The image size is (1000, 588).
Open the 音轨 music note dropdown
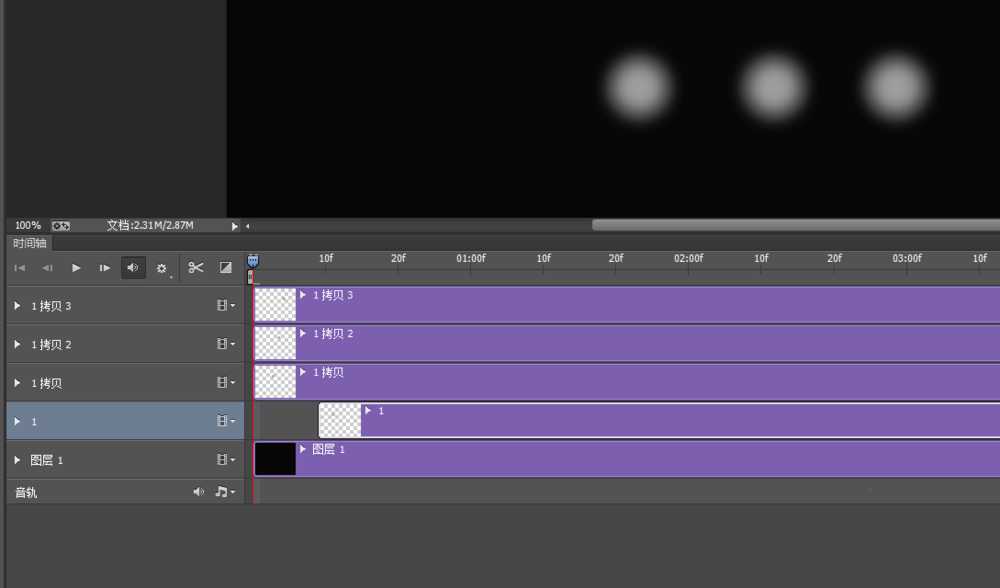[225, 492]
